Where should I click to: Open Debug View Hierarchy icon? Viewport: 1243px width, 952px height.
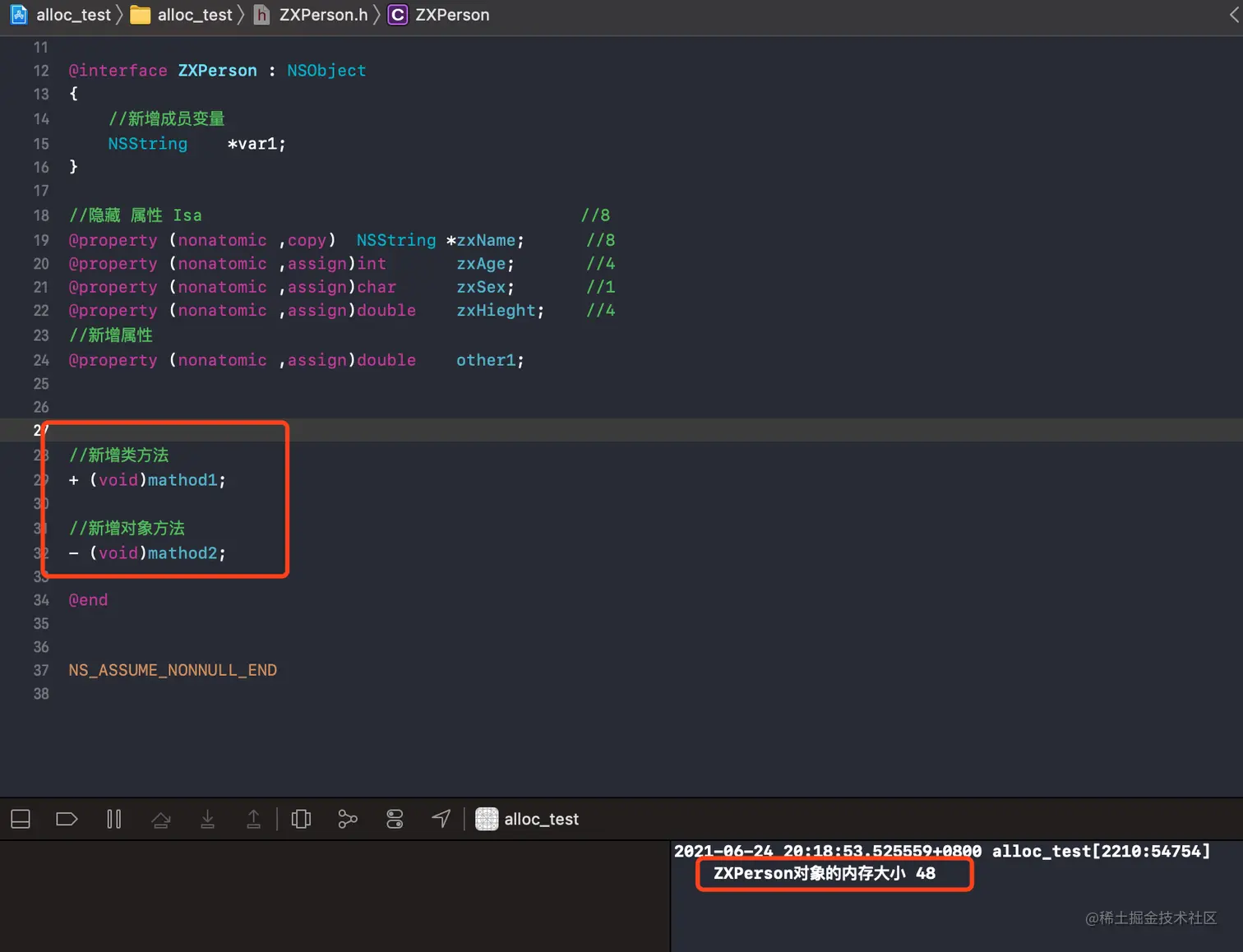[302, 819]
